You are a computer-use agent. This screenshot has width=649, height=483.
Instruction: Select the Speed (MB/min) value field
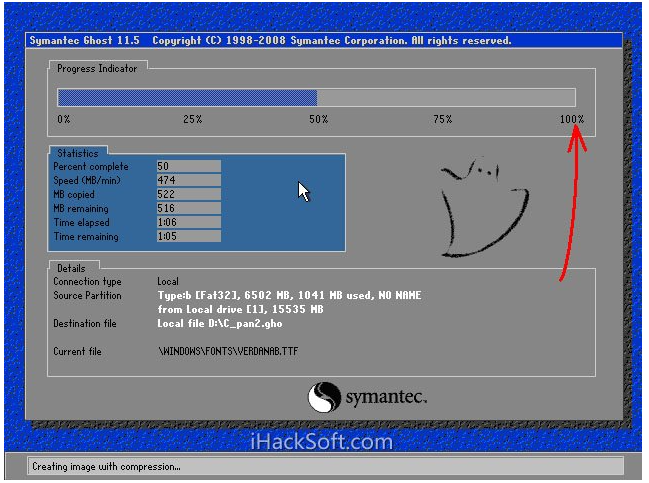pos(188,180)
